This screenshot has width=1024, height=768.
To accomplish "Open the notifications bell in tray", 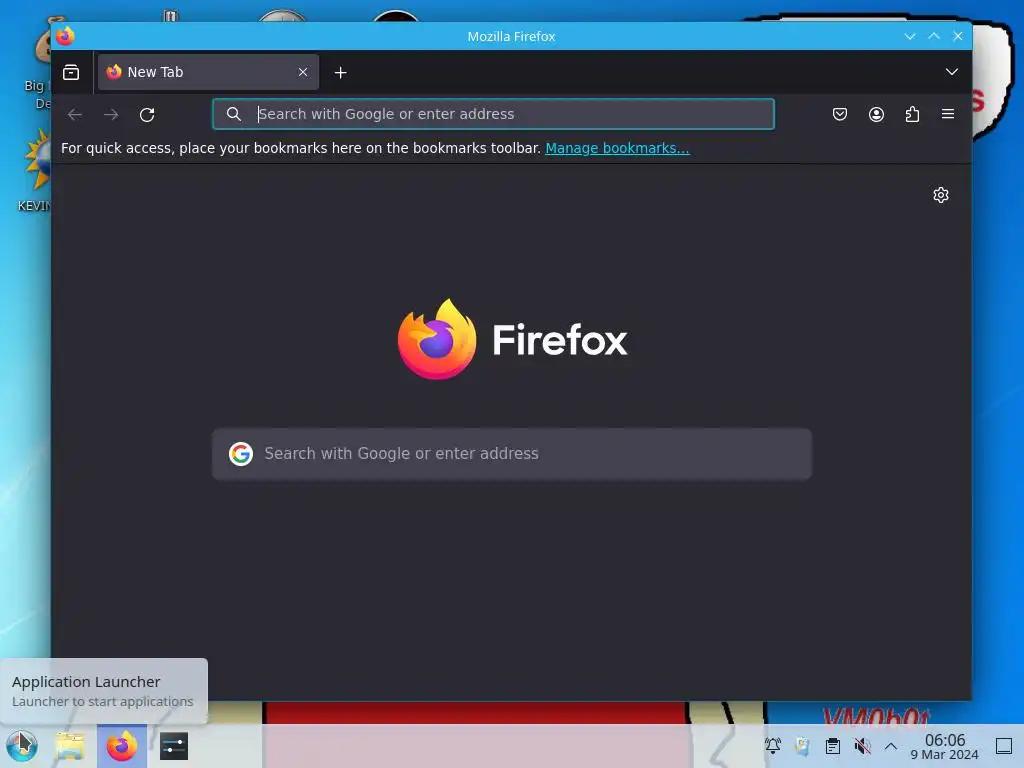I will pyautogui.click(x=773, y=746).
